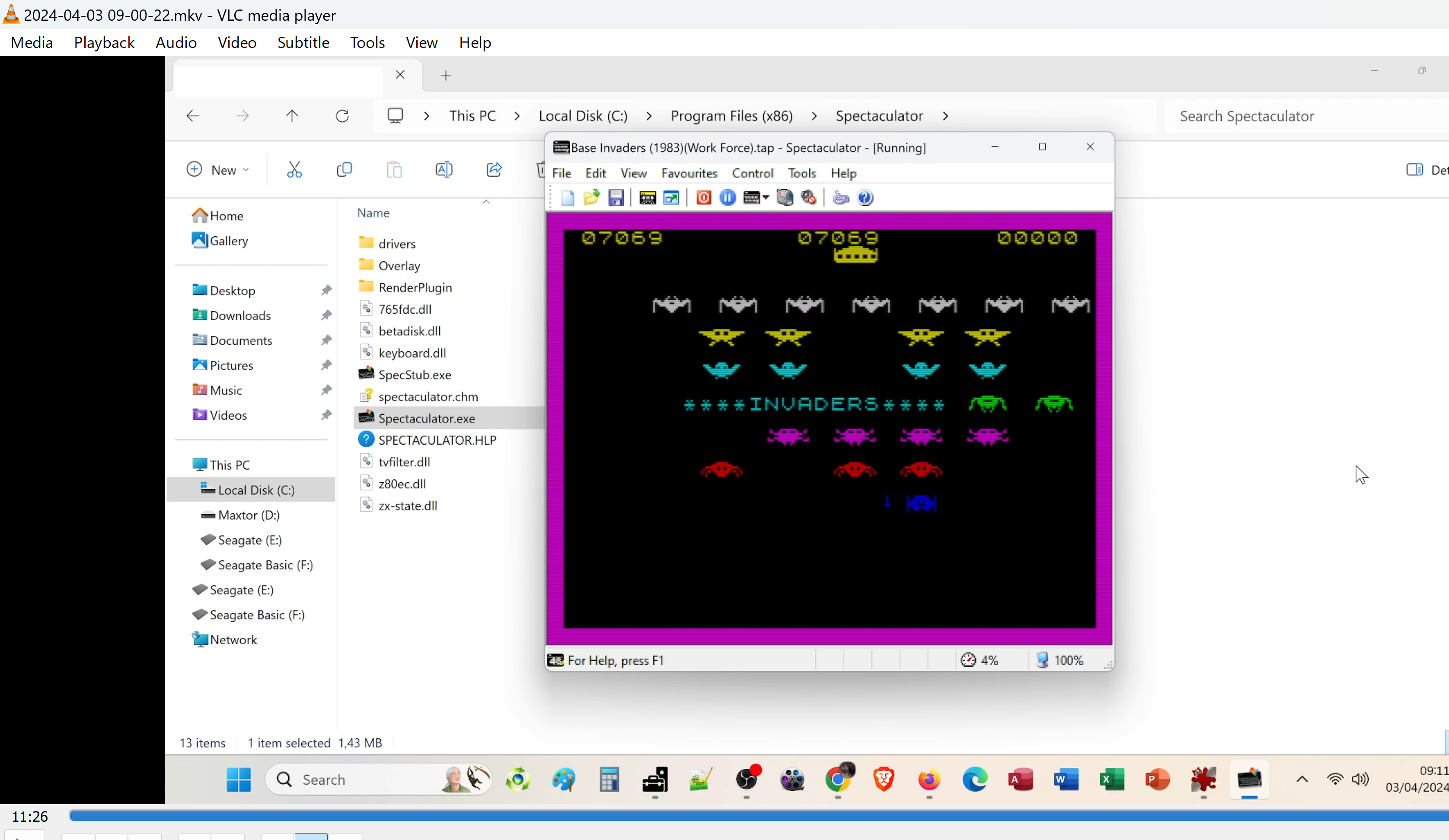Toggle full screen mode icon

coord(671,198)
